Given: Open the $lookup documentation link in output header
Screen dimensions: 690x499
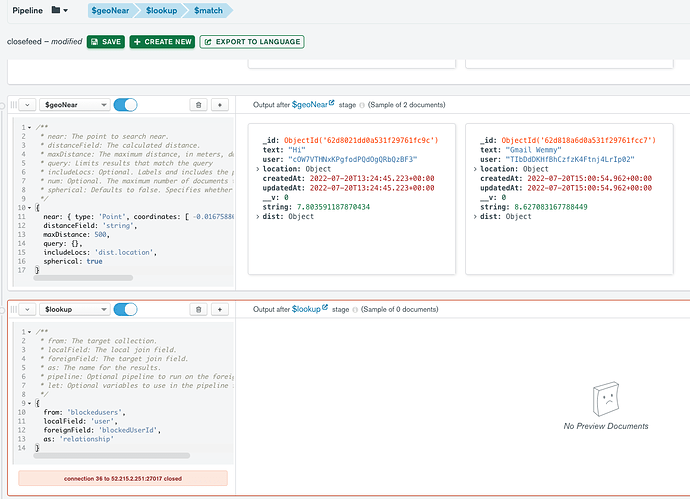Looking at the screenshot, I should tap(308, 310).
